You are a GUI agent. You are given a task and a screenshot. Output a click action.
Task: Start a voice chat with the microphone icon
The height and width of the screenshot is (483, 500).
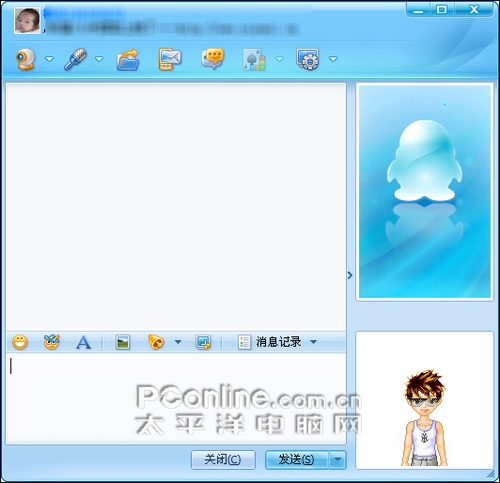coord(75,59)
